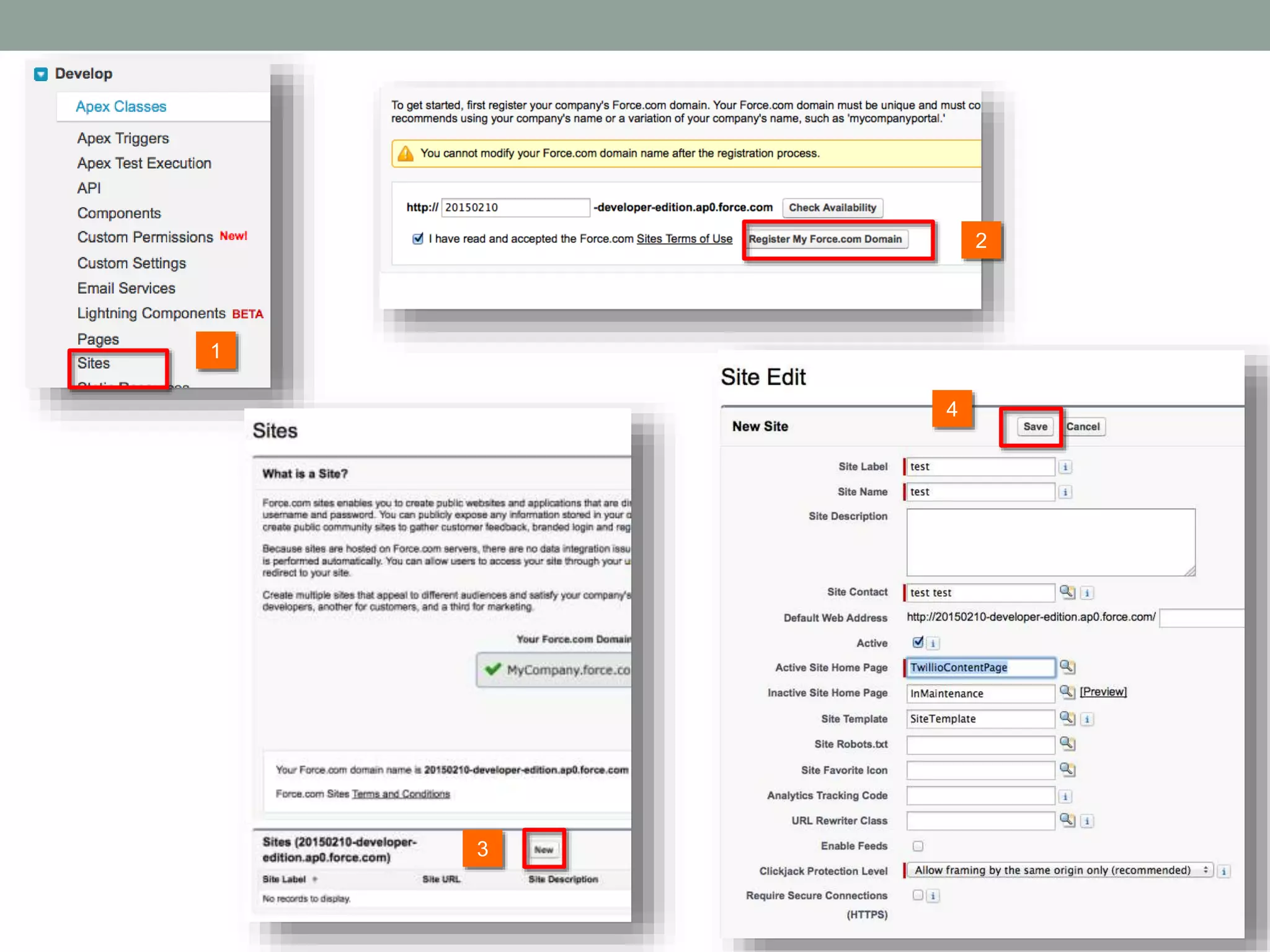Image resolution: width=1270 pixels, height=952 pixels.
Task: Click info icon next to Site Label
Action: [x=1065, y=467]
